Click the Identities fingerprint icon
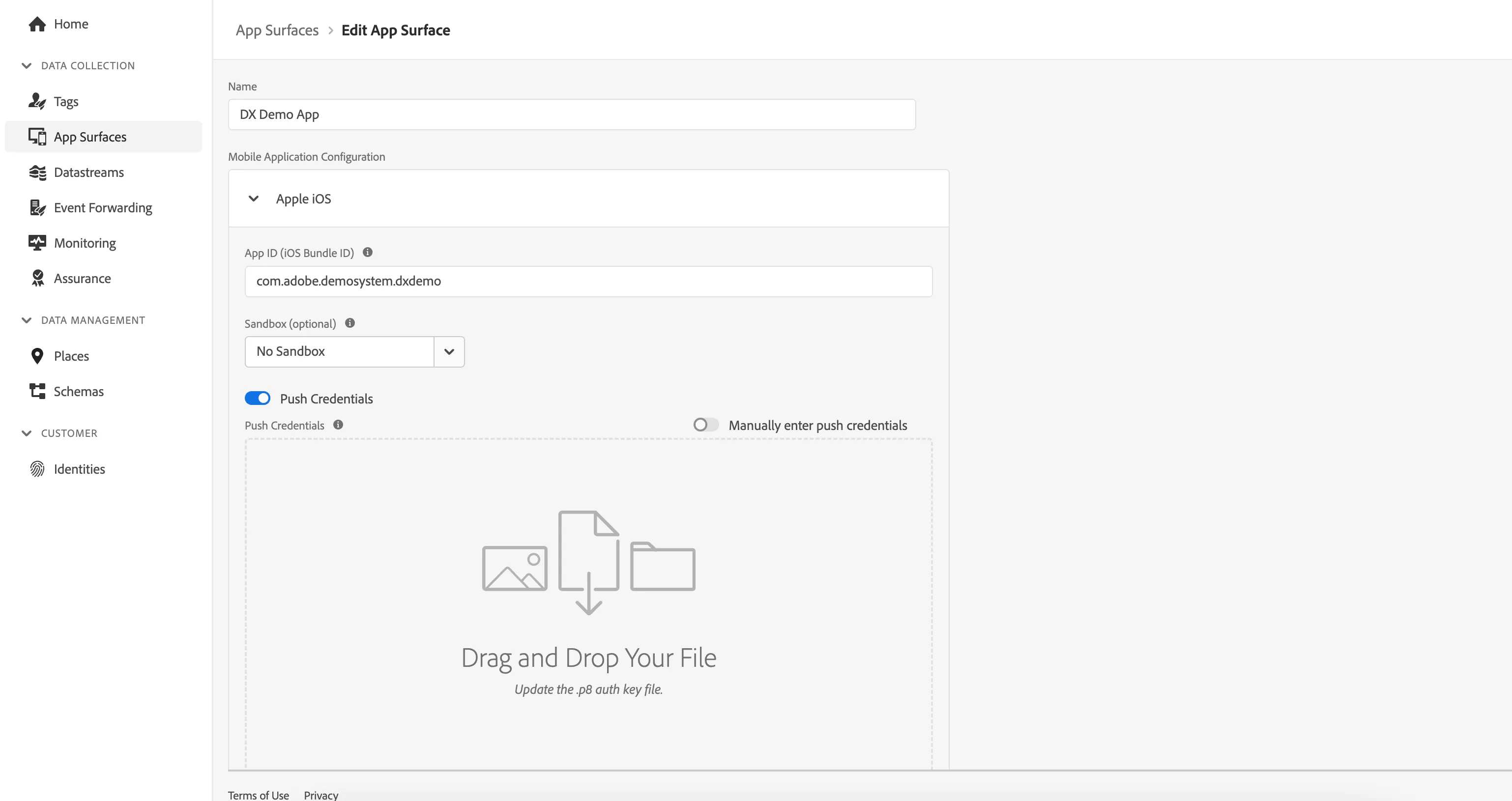 point(37,469)
